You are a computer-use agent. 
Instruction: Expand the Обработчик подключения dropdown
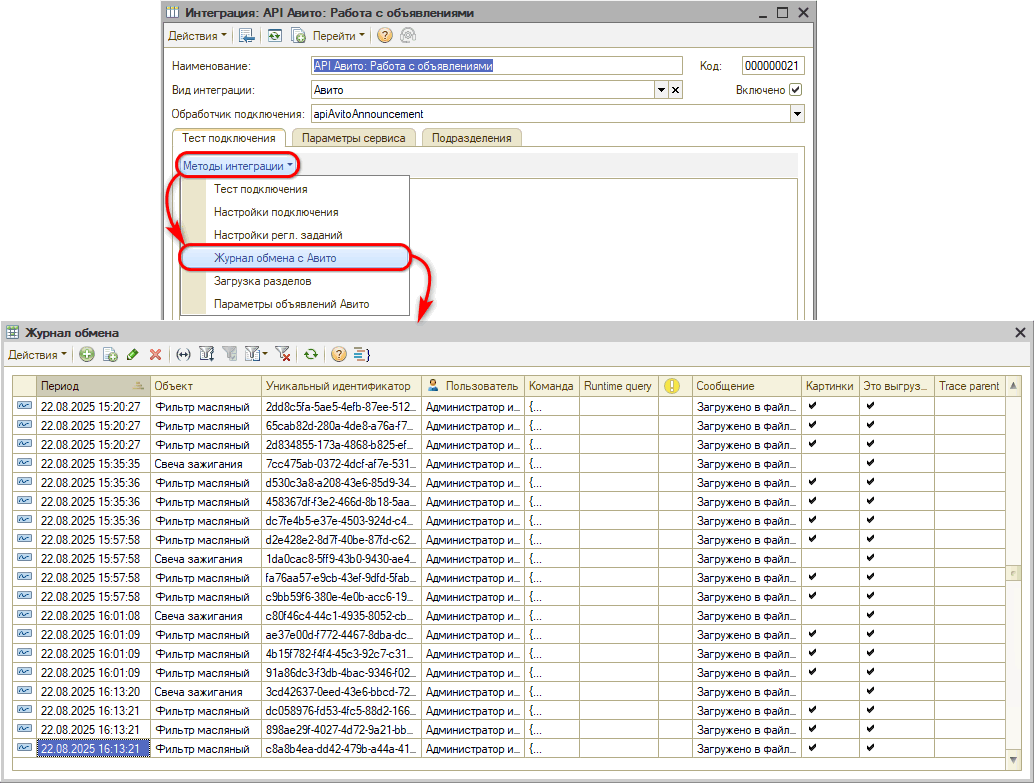tap(797, 114)
